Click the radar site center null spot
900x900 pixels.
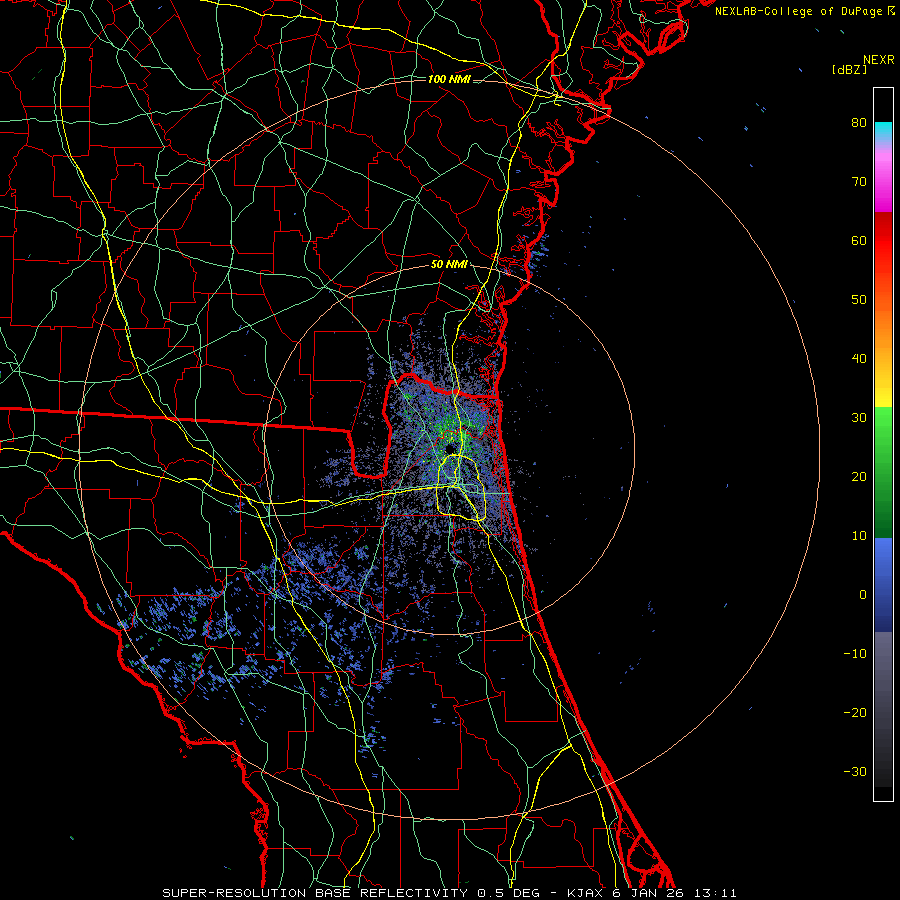tap(449, 448)
